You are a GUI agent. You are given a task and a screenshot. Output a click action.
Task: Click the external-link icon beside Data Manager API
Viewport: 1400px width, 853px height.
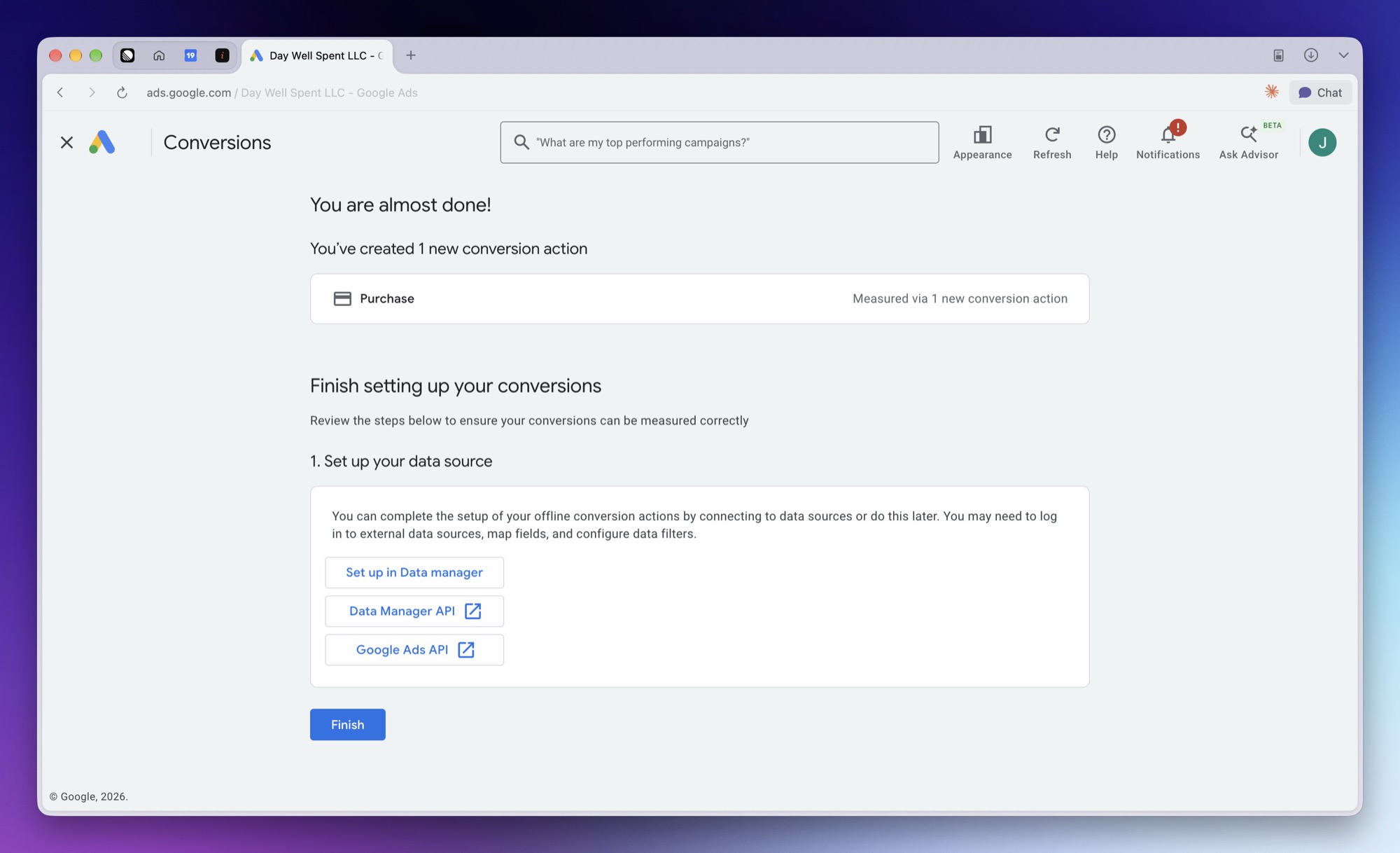473,611
